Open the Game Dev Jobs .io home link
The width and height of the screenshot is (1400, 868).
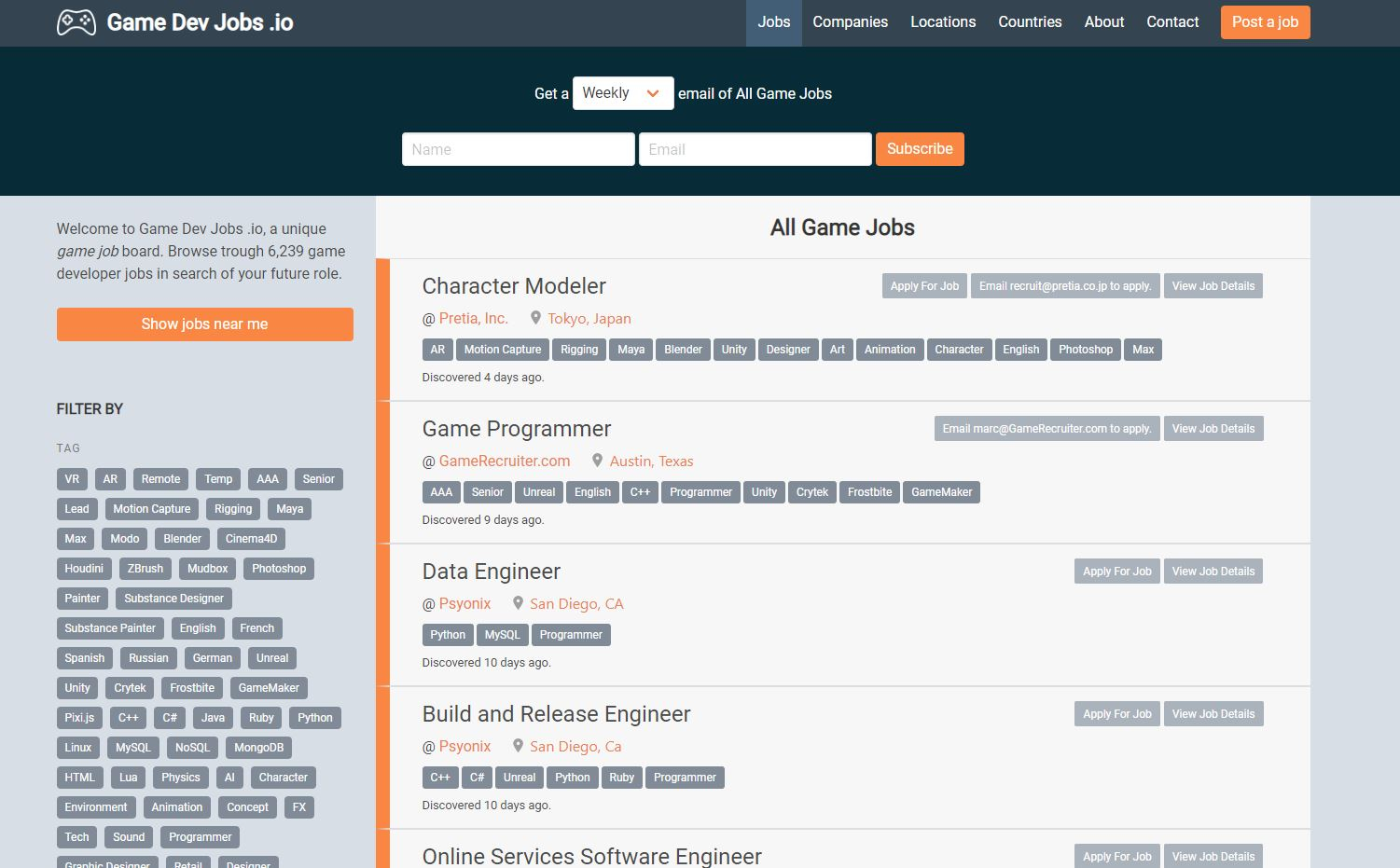pos(200,22)
